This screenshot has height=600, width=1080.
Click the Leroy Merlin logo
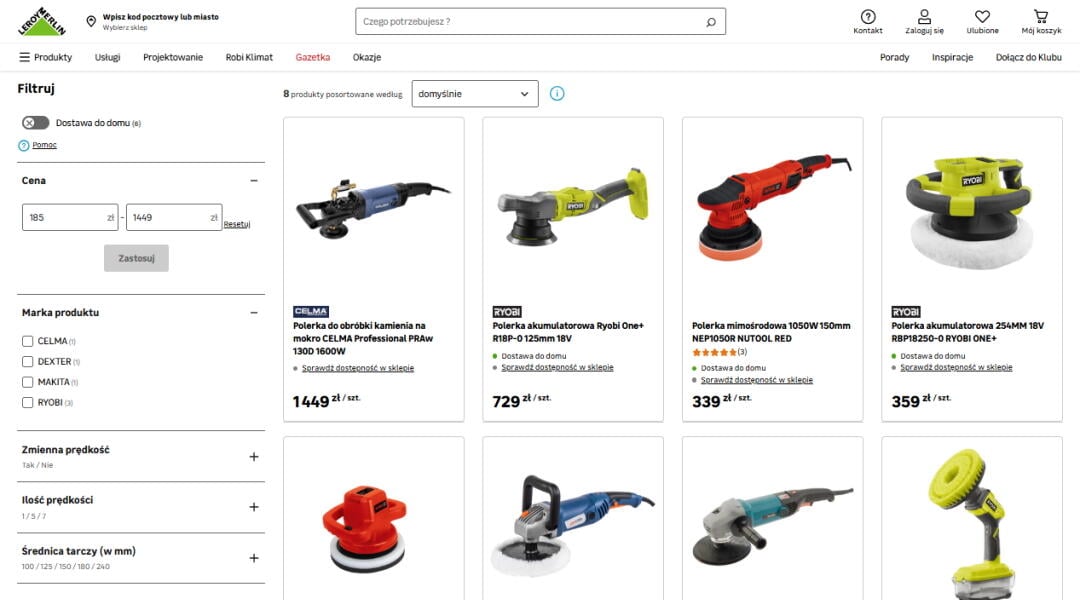point(42,21)
